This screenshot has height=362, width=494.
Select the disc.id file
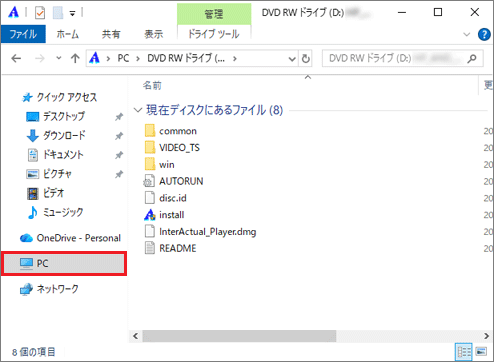pyautogui.click(x=166, y=198)
